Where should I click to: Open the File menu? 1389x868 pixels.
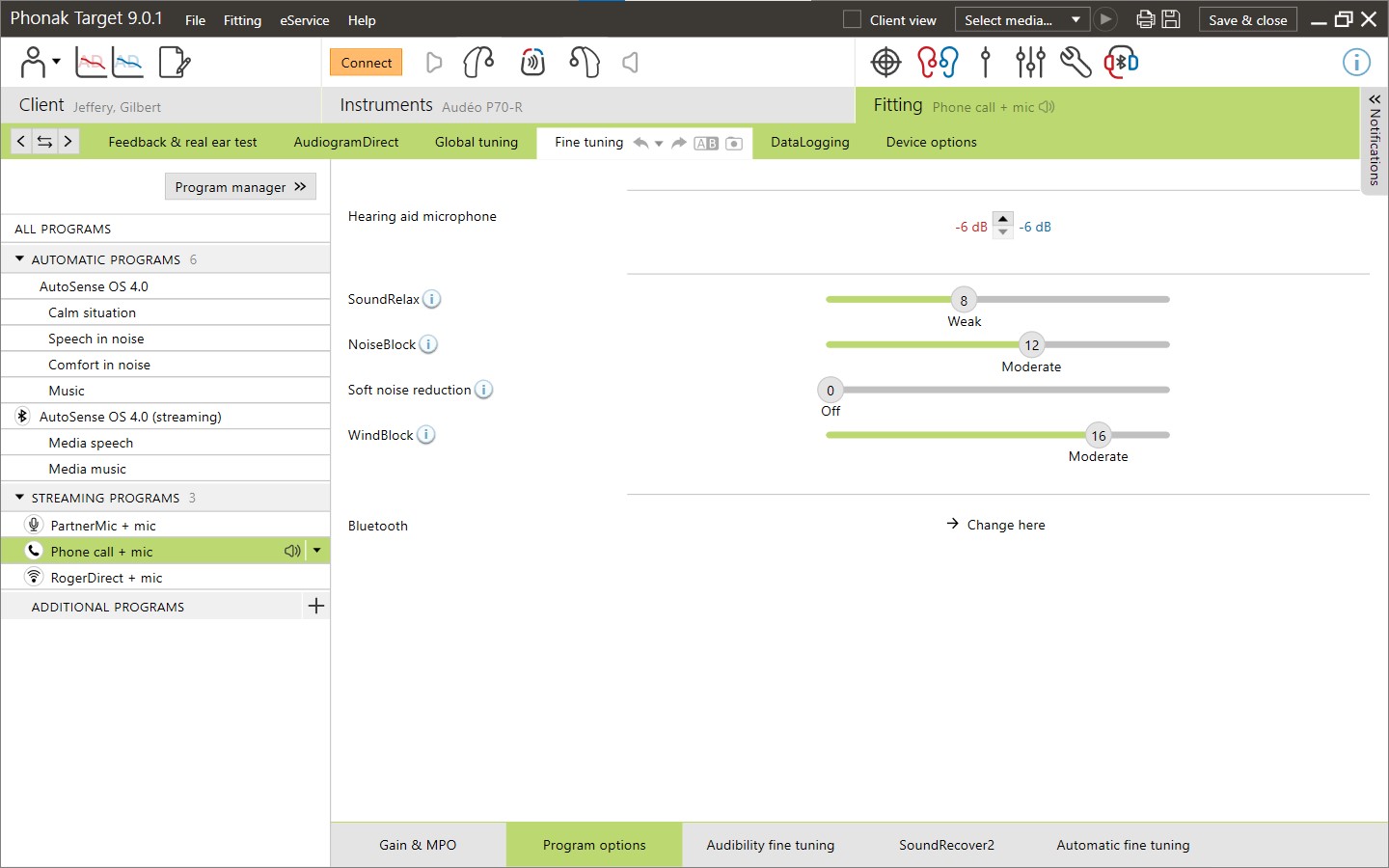coord(195,20)
